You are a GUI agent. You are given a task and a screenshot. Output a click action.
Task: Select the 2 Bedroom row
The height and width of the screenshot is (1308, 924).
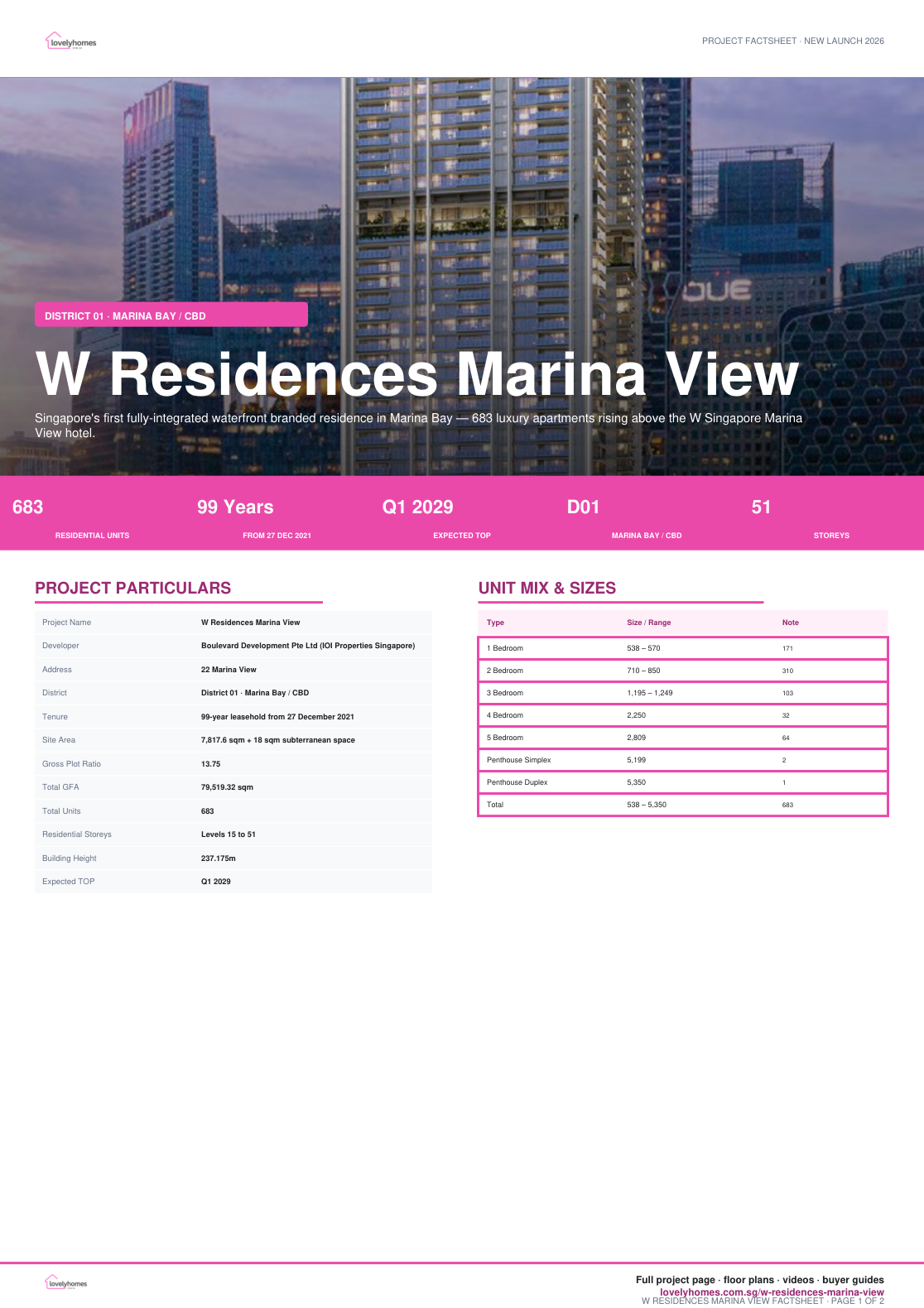click(x=683, y=671)
